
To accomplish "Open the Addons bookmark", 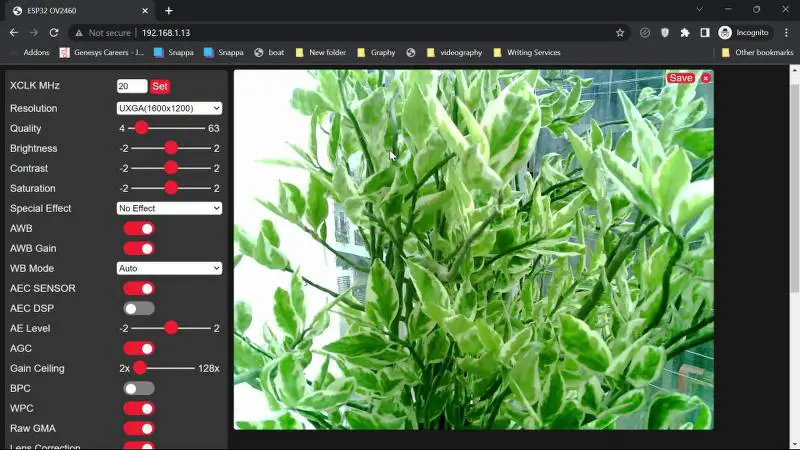I will tap(30, 53).
